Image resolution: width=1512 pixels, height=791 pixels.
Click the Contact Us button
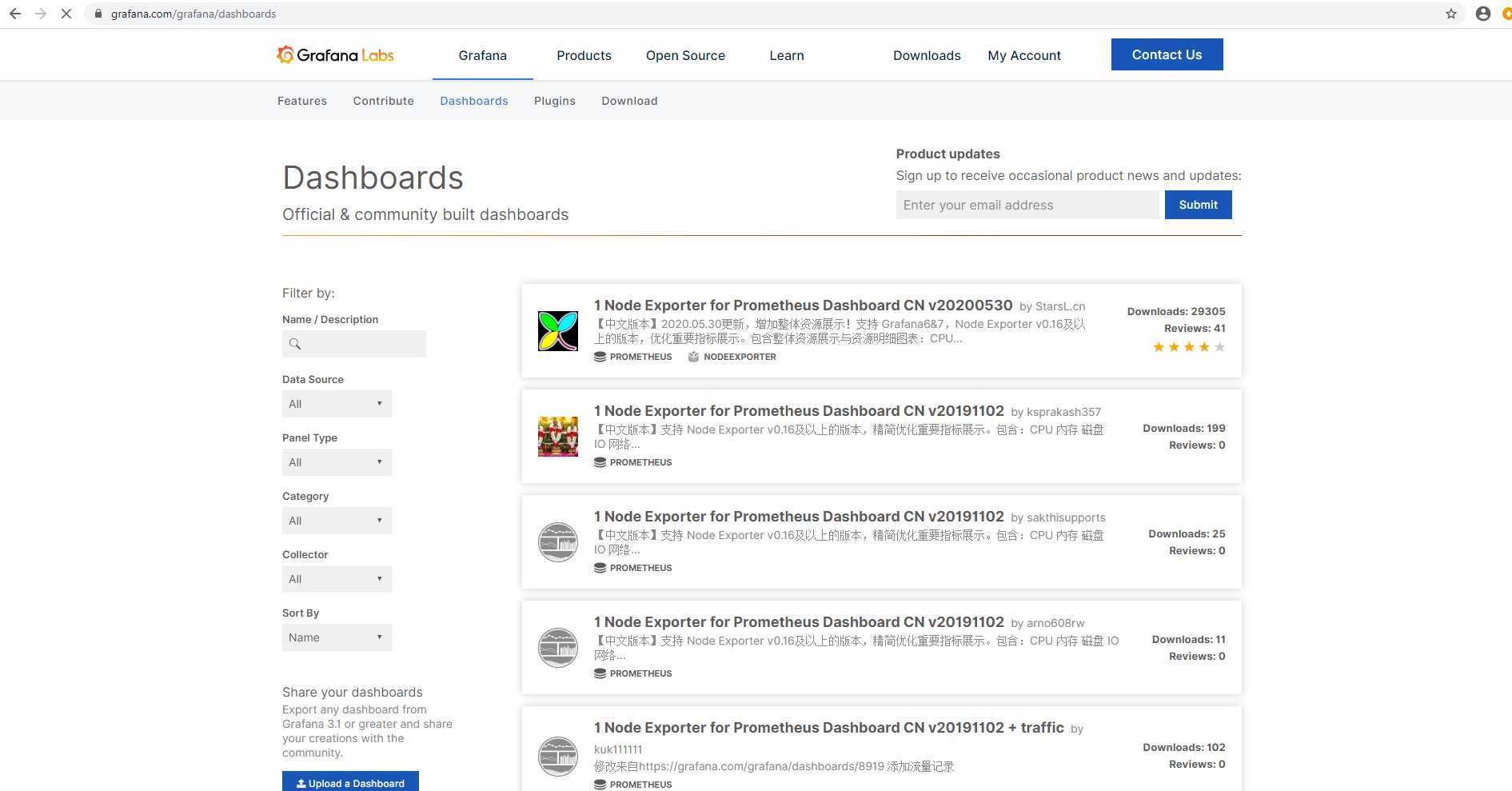click(x=1167, y=54)
